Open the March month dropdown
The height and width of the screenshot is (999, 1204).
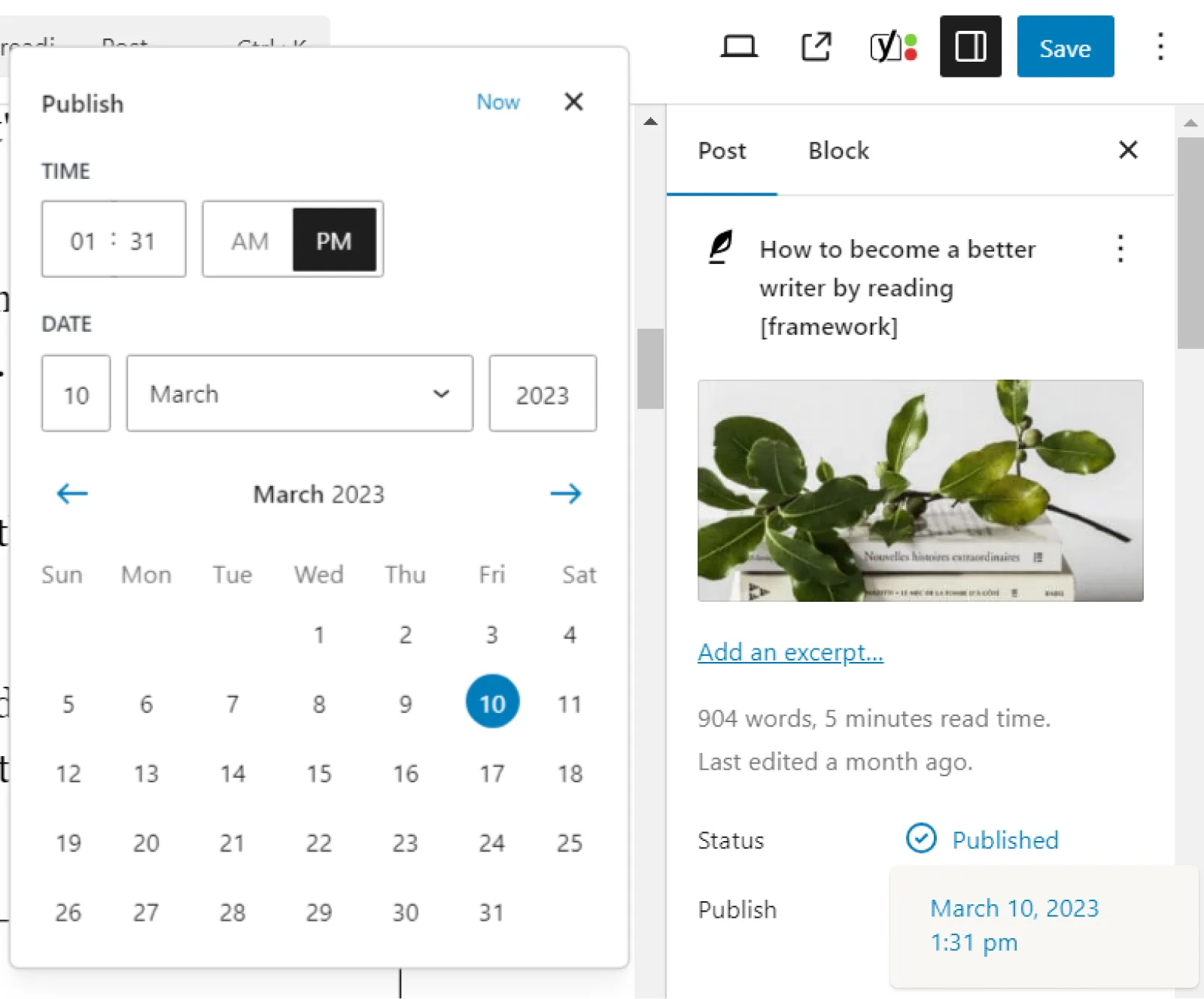point(299,393)
